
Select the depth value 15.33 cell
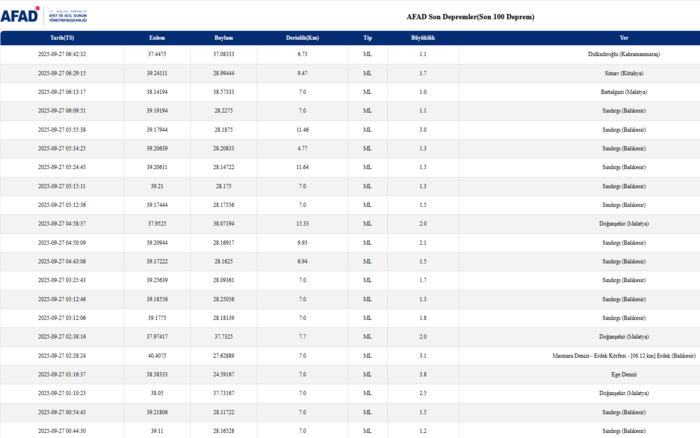301,223
